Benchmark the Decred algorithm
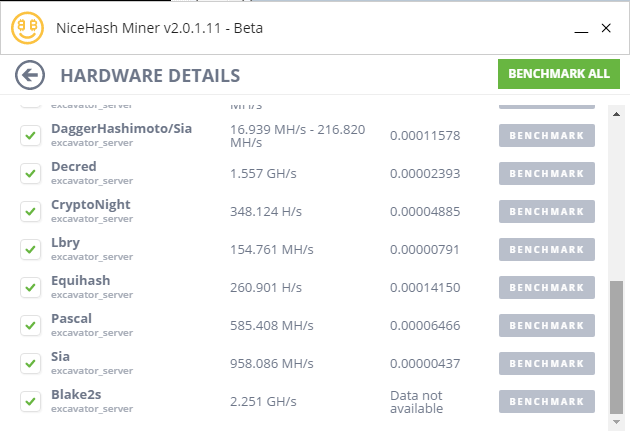Viewport: 630px width, 442px height. 547,174
